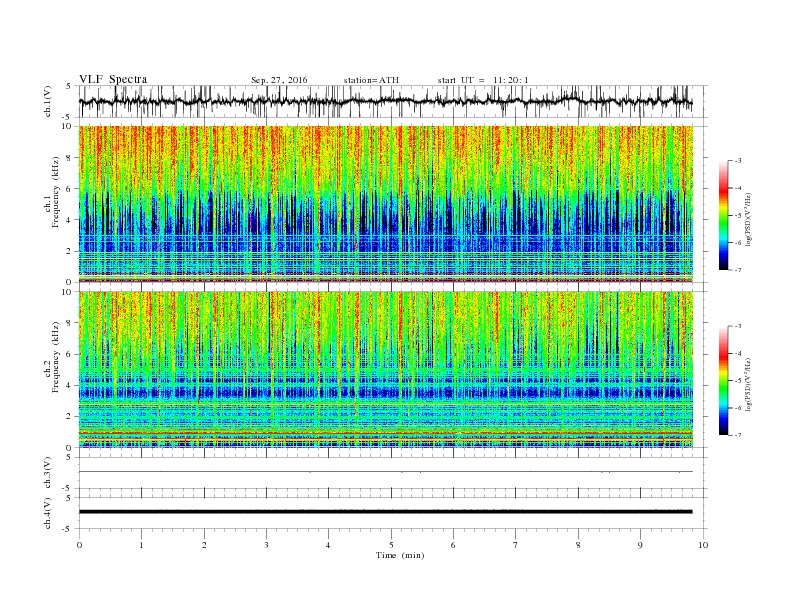This screenshot has width=792, height=612.
Task: Click the ch.2 spectrogram plot
Action: (386, 370)
